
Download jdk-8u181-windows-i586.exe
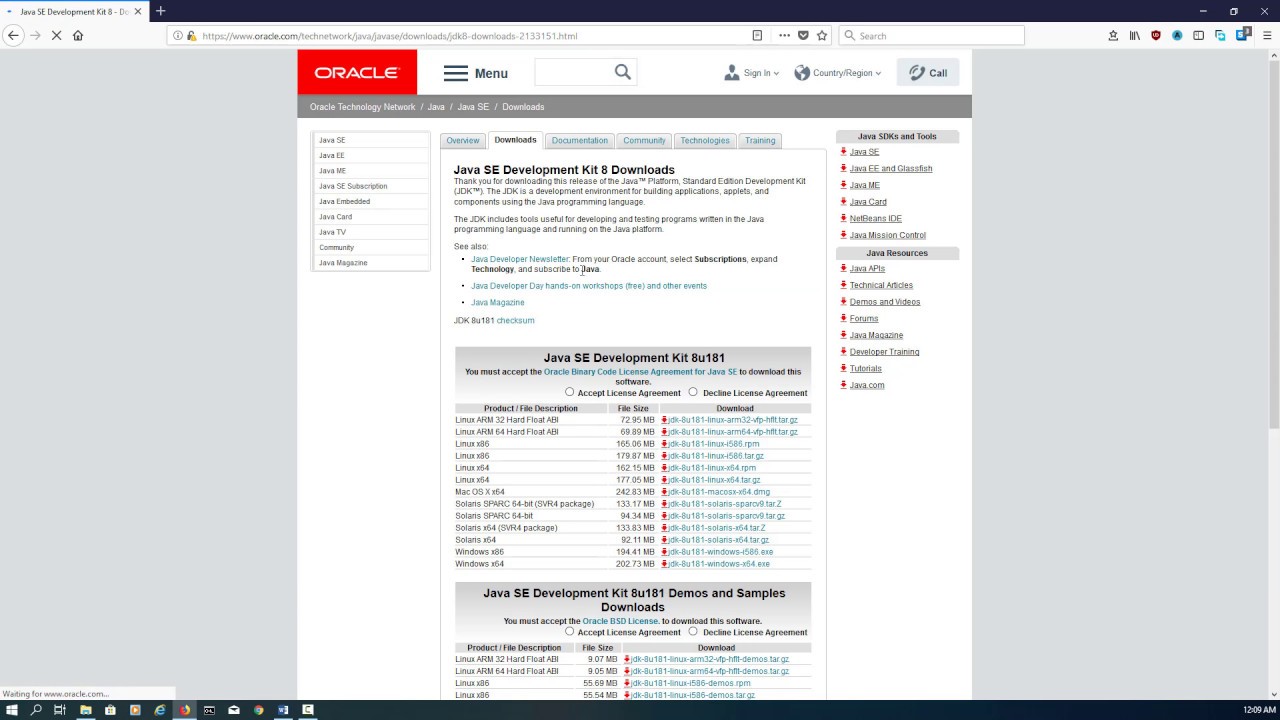tap(720, 552)
